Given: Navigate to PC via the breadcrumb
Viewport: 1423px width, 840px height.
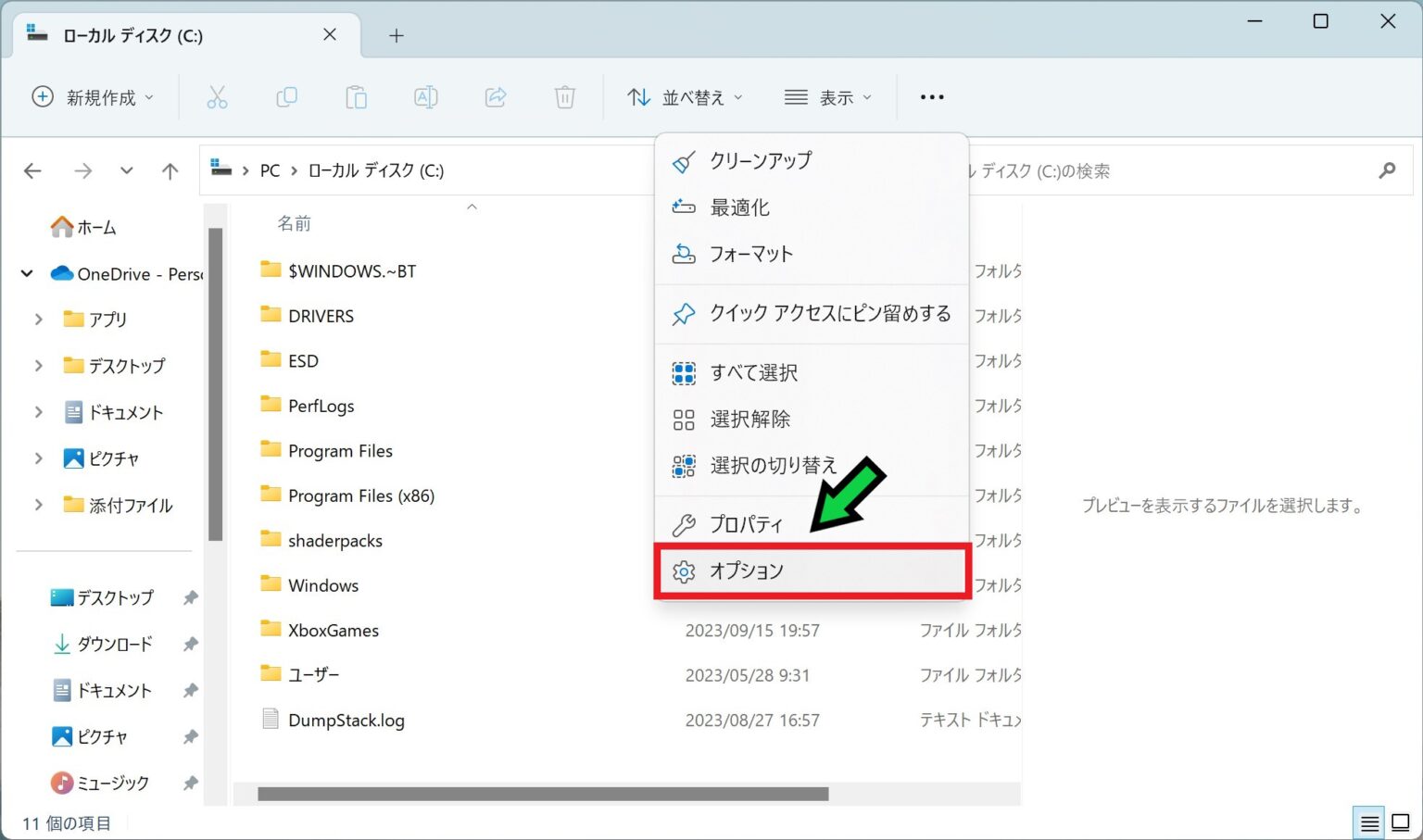Looking at the screenshot, I should coord(270,170).
